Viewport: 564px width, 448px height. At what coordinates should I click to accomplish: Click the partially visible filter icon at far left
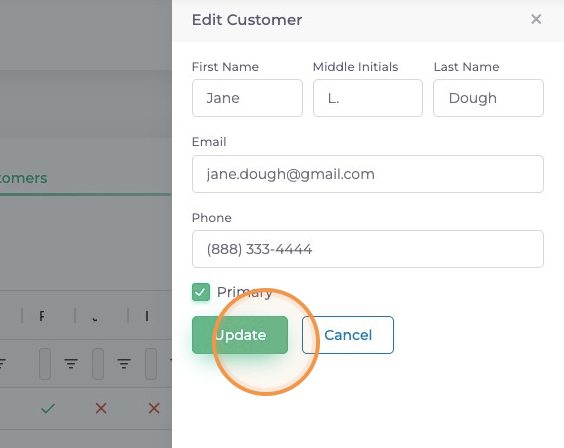point(2,364)
